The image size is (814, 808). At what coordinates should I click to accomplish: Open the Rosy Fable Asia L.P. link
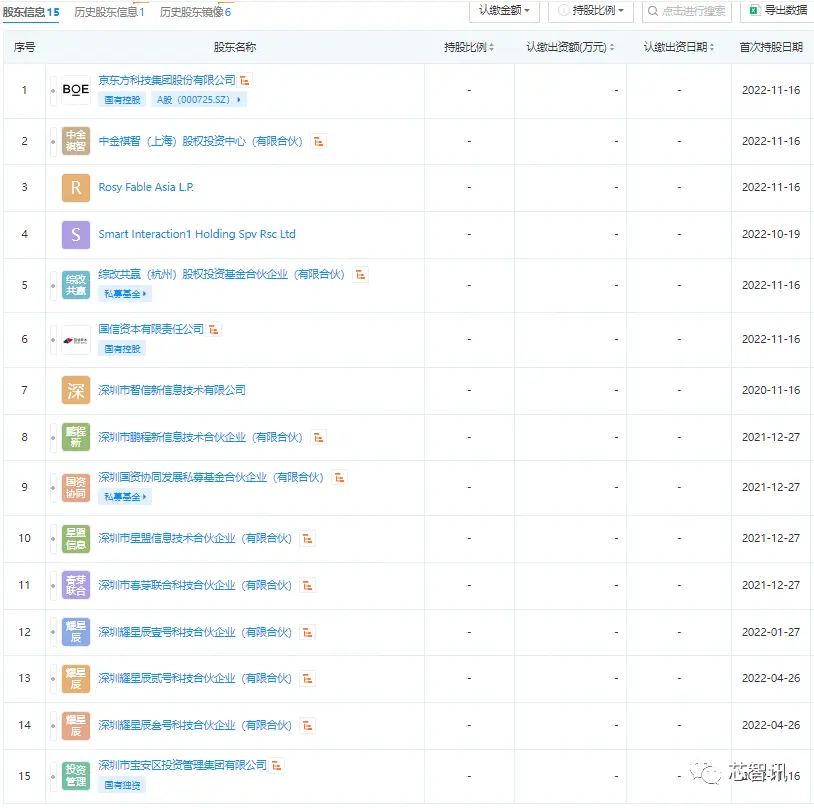pyautogui.click(x=146, y=187)
